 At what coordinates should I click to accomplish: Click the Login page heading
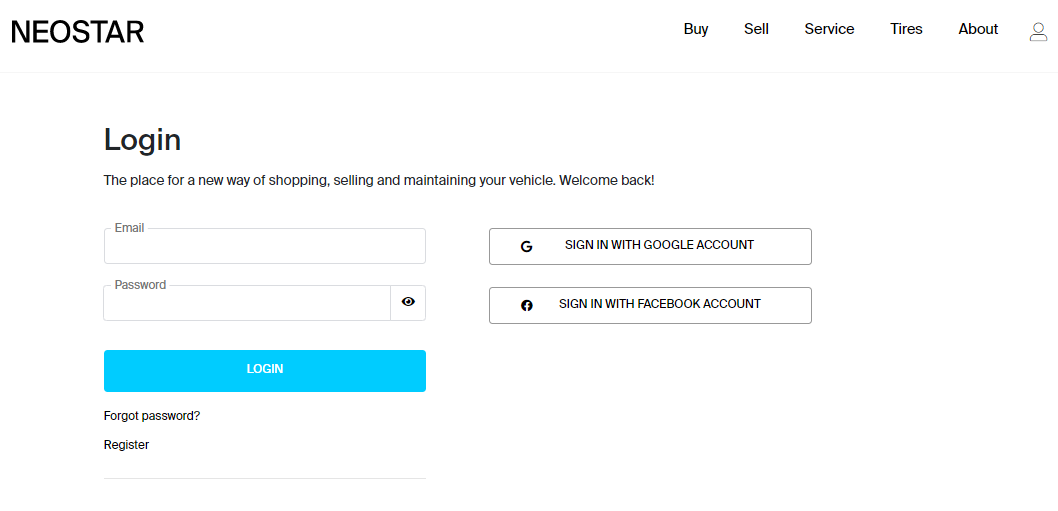[142, 140]
